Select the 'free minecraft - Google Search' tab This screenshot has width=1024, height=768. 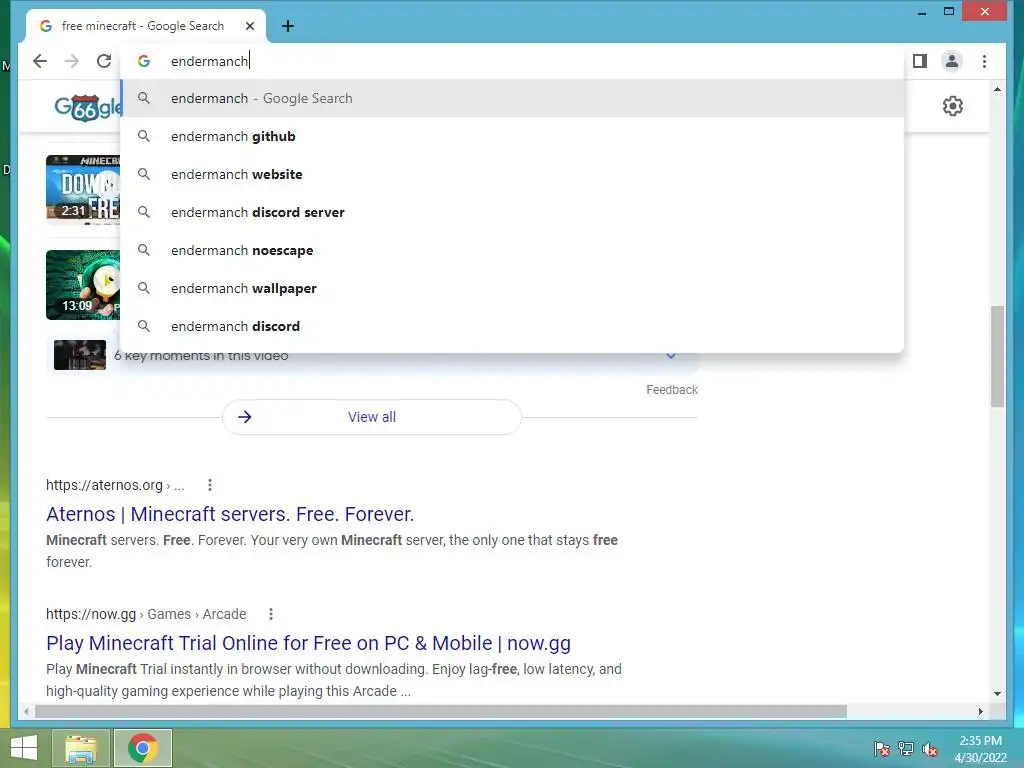click(x=146, y=26)
